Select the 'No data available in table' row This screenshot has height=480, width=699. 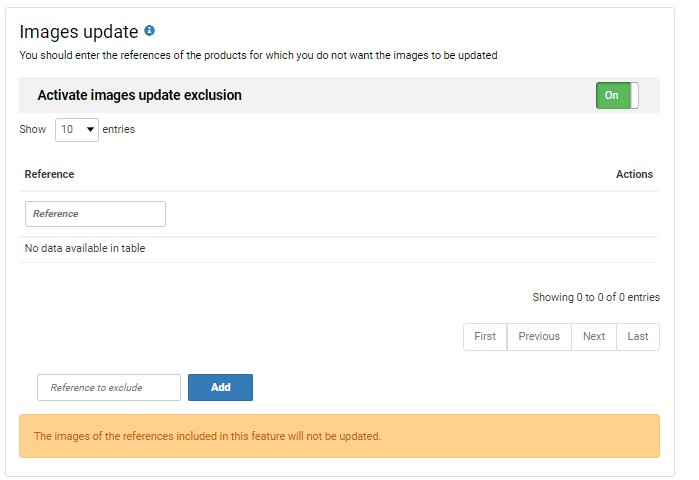click(x=85, y=248)
